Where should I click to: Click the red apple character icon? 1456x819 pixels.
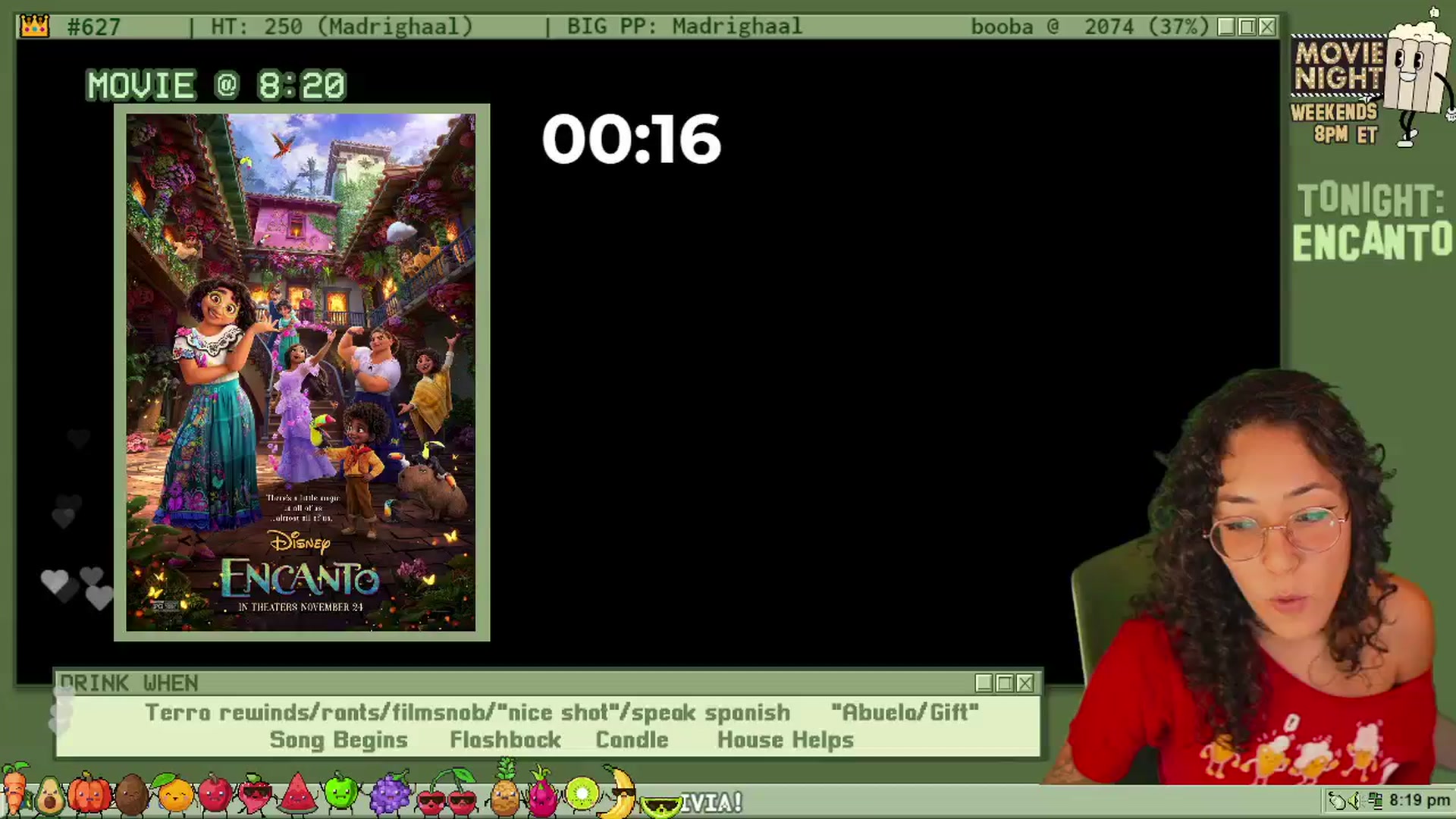point(215,793)
